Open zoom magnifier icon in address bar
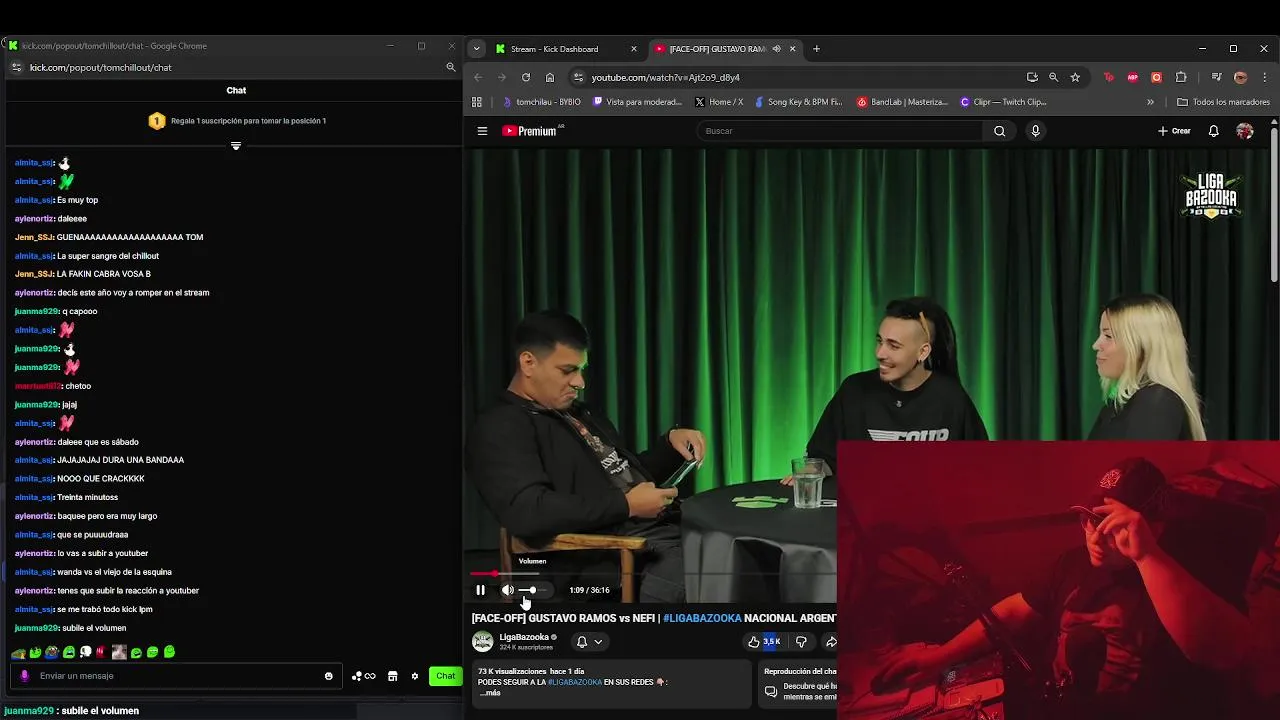1280x720 pixels. (1053, 77)
